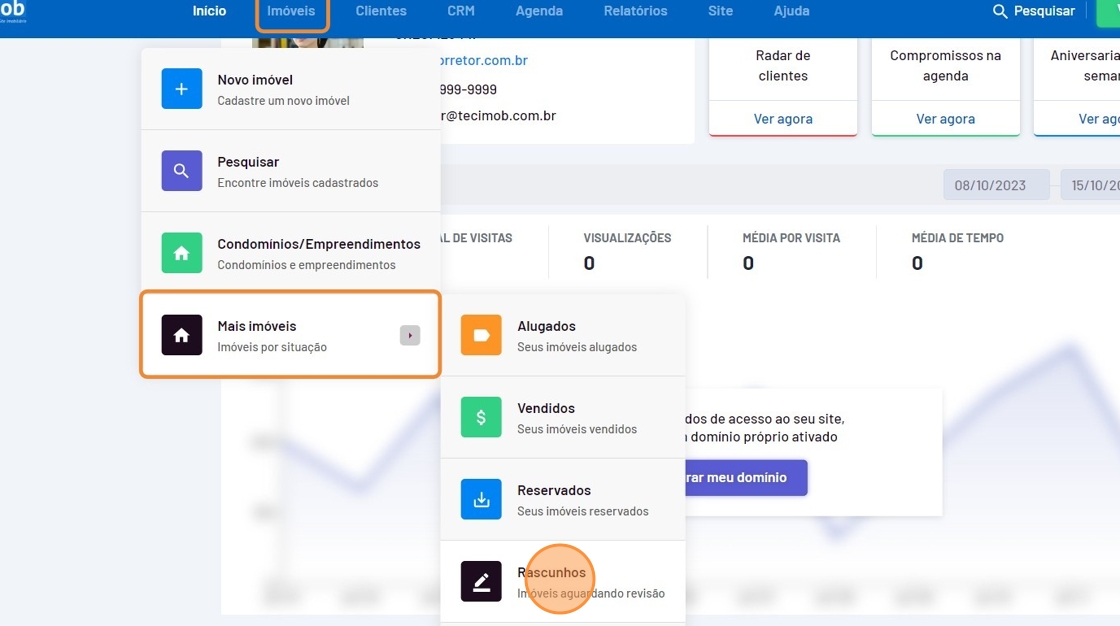Image resolution: width=1120 pixels, height=626 pixels.
Task: Click the green dollar Vendidos icon
Action: (481, 417)
